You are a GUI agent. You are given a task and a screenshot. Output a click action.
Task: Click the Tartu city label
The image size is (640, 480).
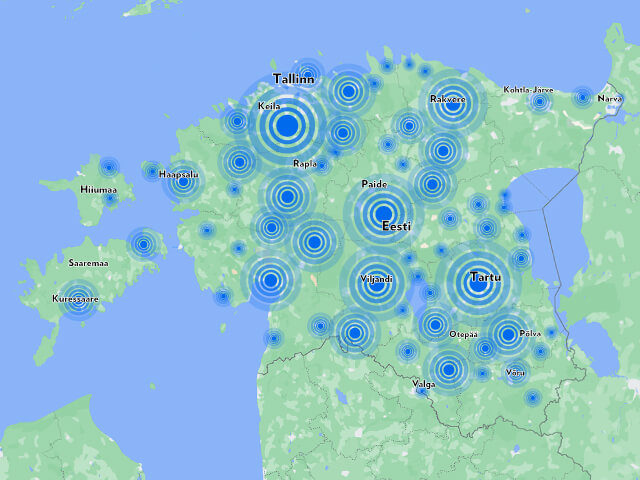pyautogui.click(x=485, y=277)
